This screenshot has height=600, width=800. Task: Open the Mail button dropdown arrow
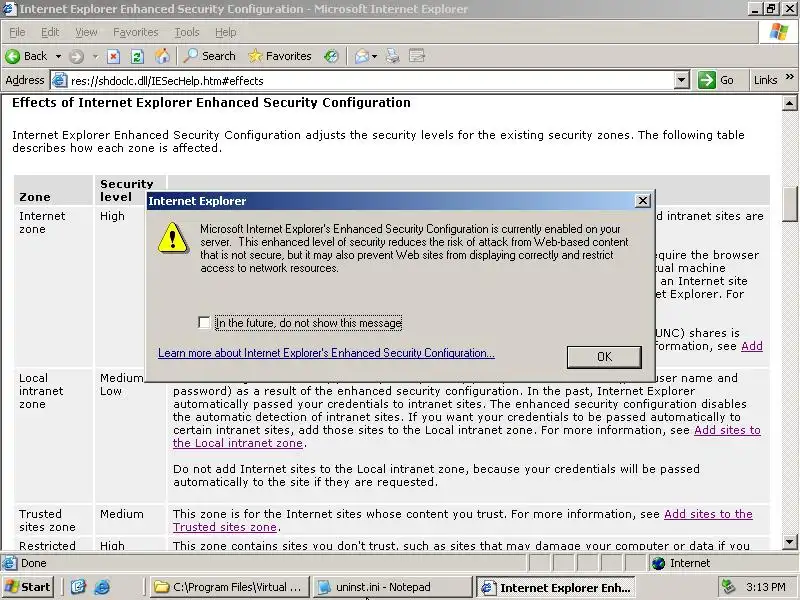[374, 56]
